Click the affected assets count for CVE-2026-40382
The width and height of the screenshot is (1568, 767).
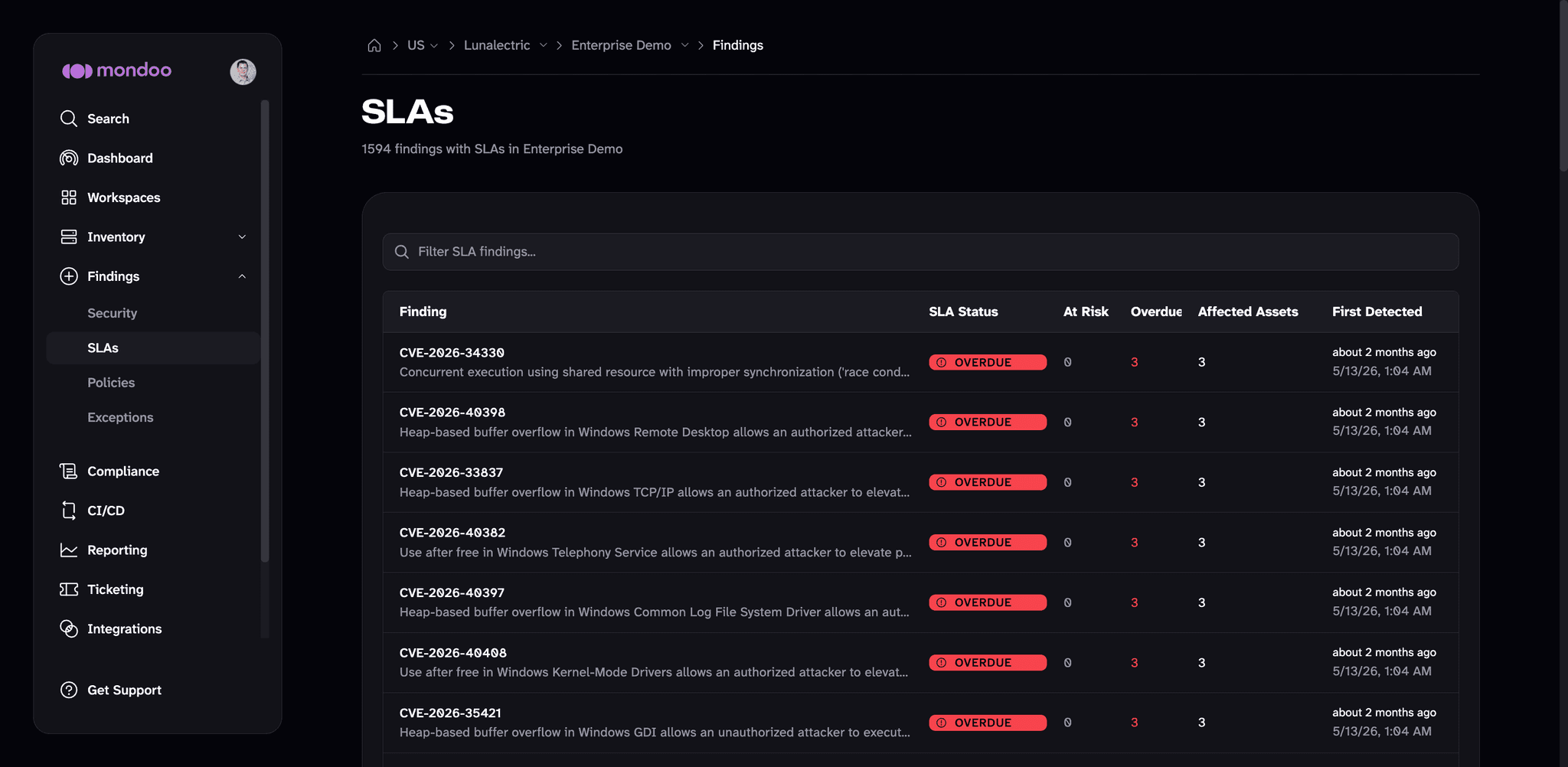[1202, 542]
